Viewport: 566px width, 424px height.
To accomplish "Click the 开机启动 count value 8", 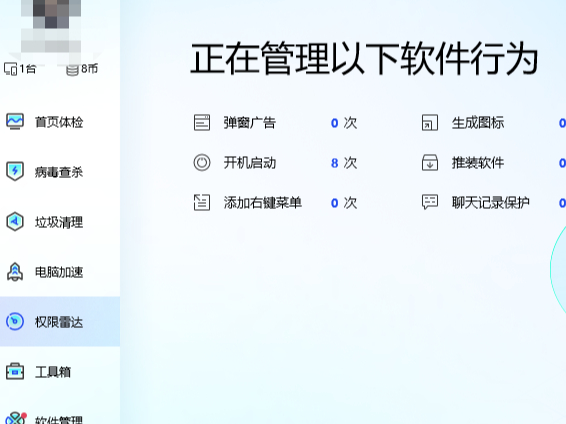I will (335, 163).
